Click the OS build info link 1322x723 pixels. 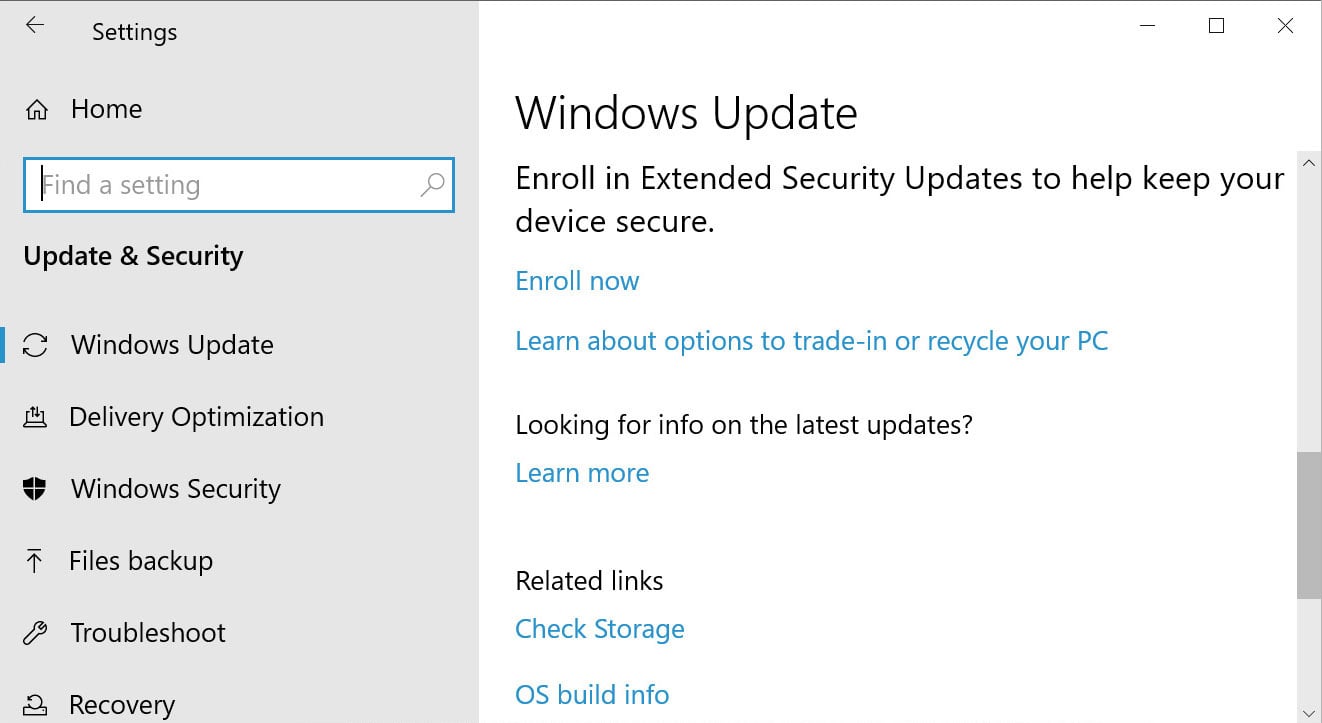pos(591,694)
